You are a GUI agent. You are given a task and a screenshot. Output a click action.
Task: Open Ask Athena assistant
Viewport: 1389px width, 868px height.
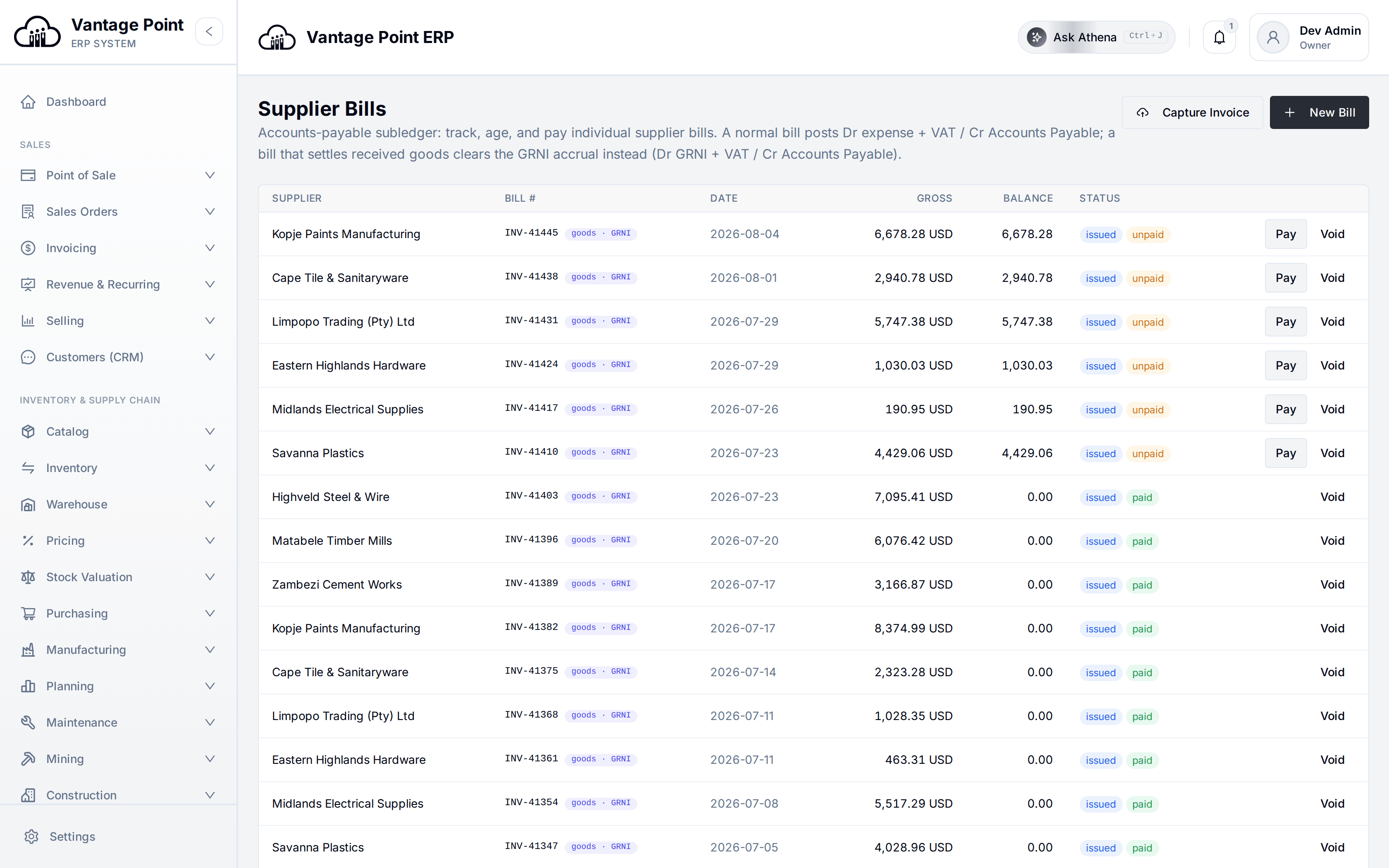click(x=1096, y=37)
